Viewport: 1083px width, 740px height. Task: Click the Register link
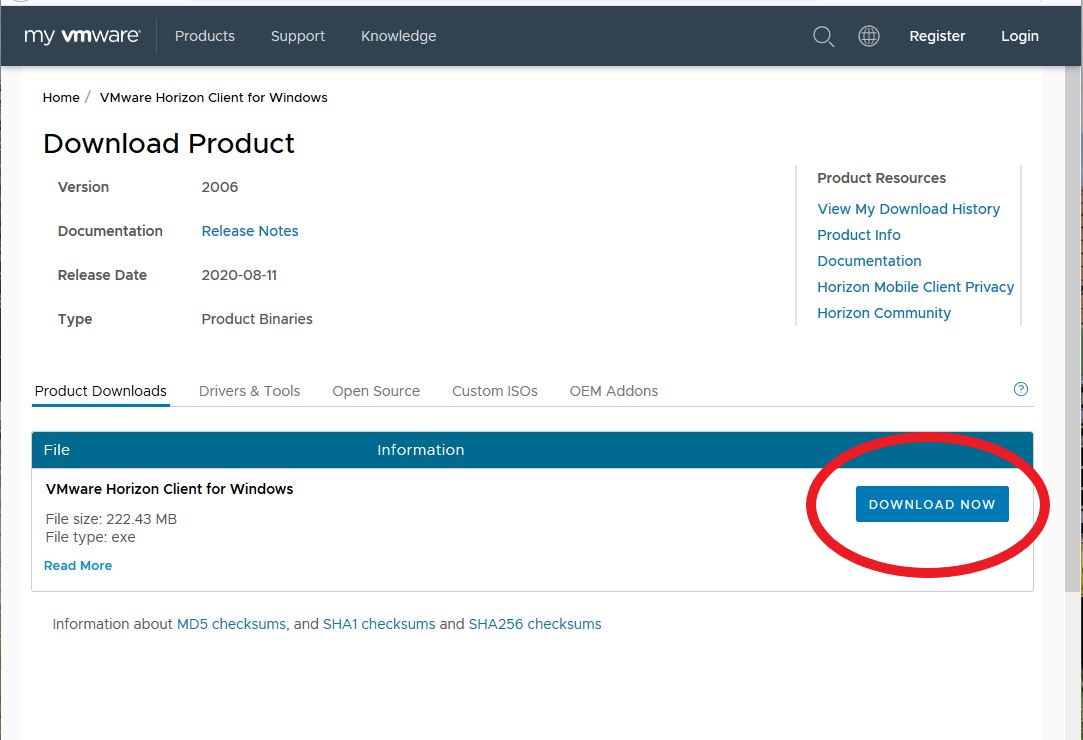pos(936,36)
